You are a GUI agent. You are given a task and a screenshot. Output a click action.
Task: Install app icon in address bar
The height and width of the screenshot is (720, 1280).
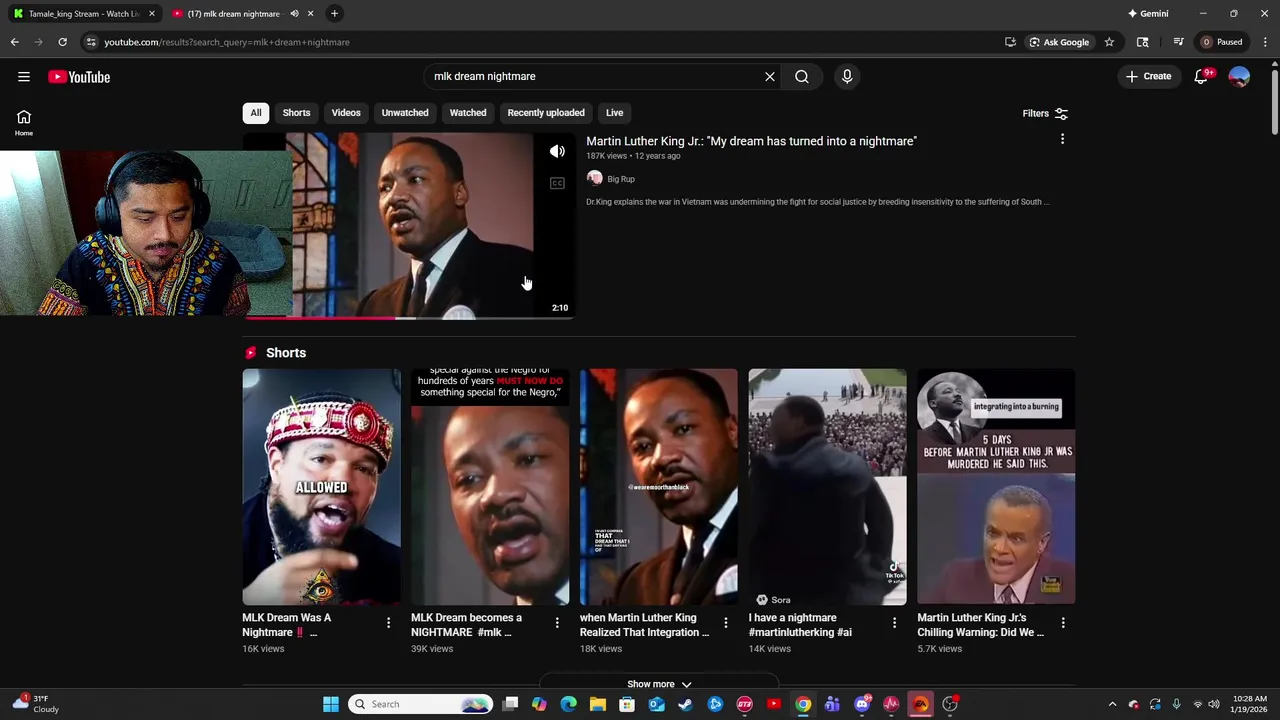[x=1010, y=42]
